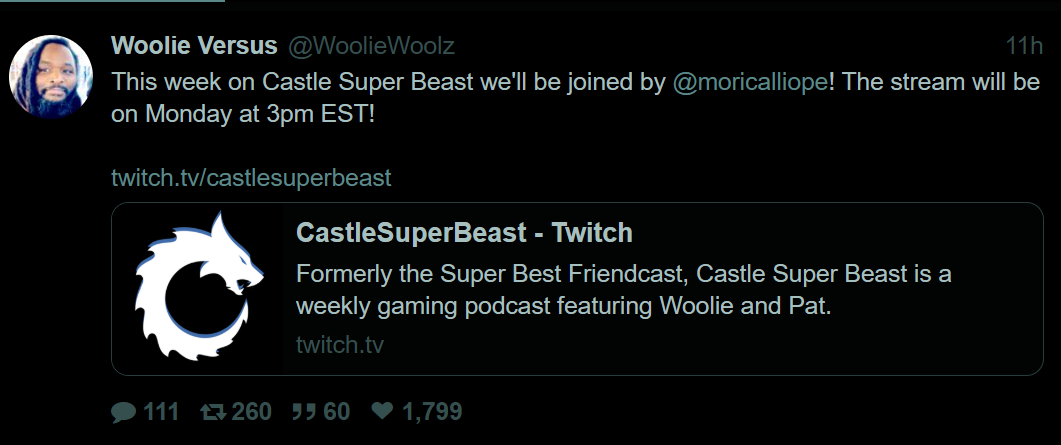The width and height of the screenshot is (1061, 445).
Task: Click the retweet arrows icon
Action: (212, 411)
